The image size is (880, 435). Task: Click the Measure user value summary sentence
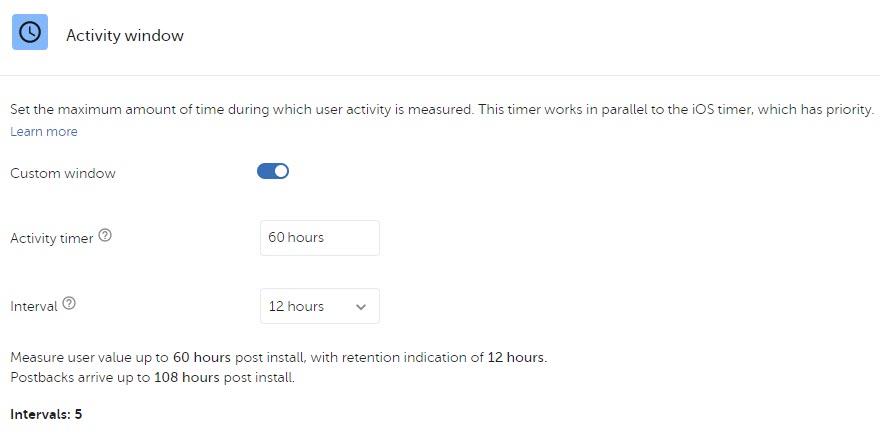pyautogui.click(x=278, y=358)
